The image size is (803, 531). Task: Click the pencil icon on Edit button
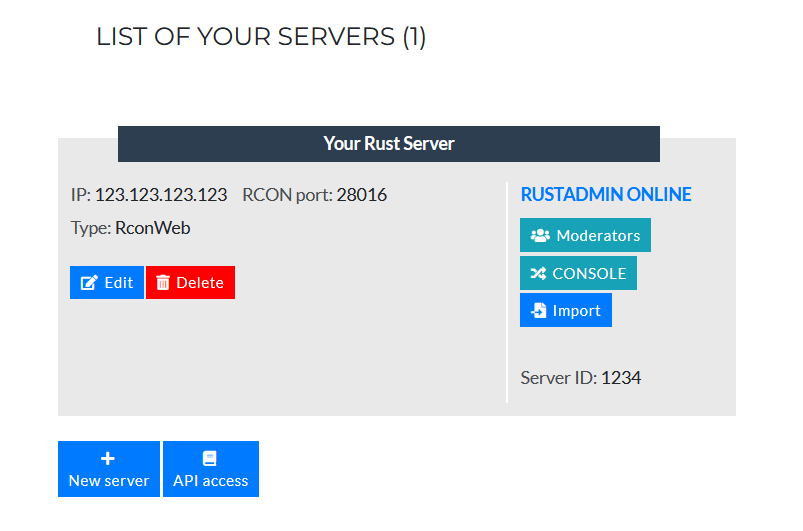pos(89,283)
